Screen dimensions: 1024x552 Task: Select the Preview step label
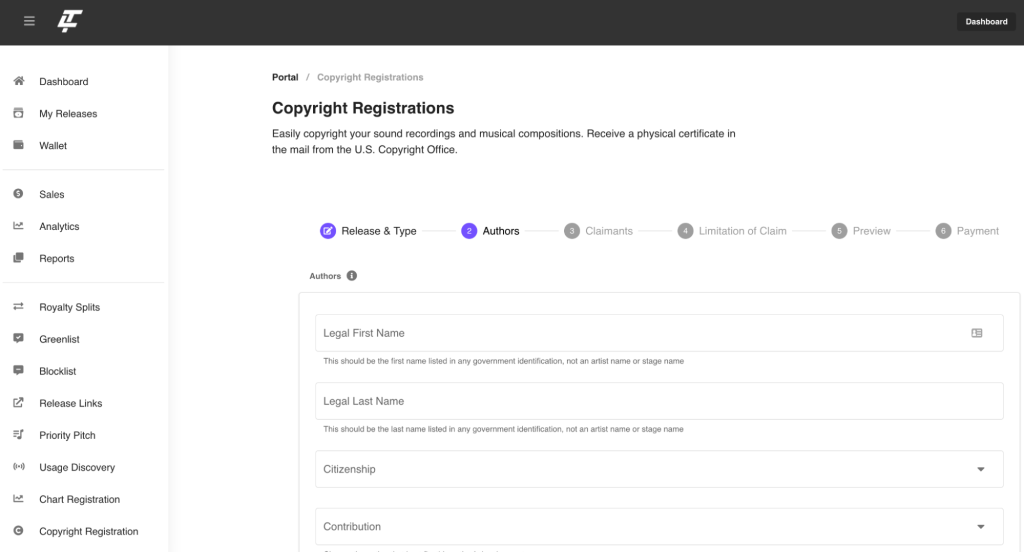coord(871,231)
